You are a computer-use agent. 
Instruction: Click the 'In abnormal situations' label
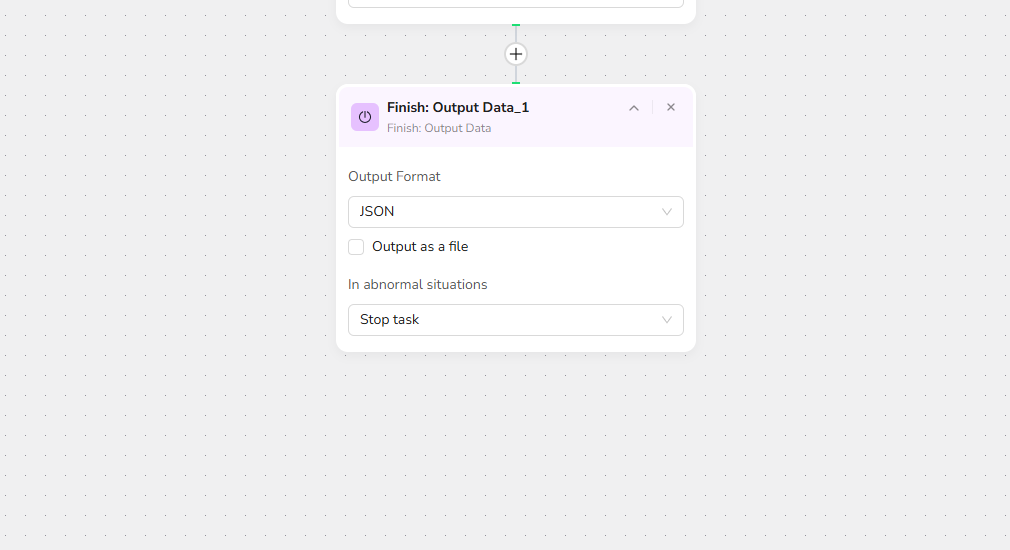click(x=418, y=285)
